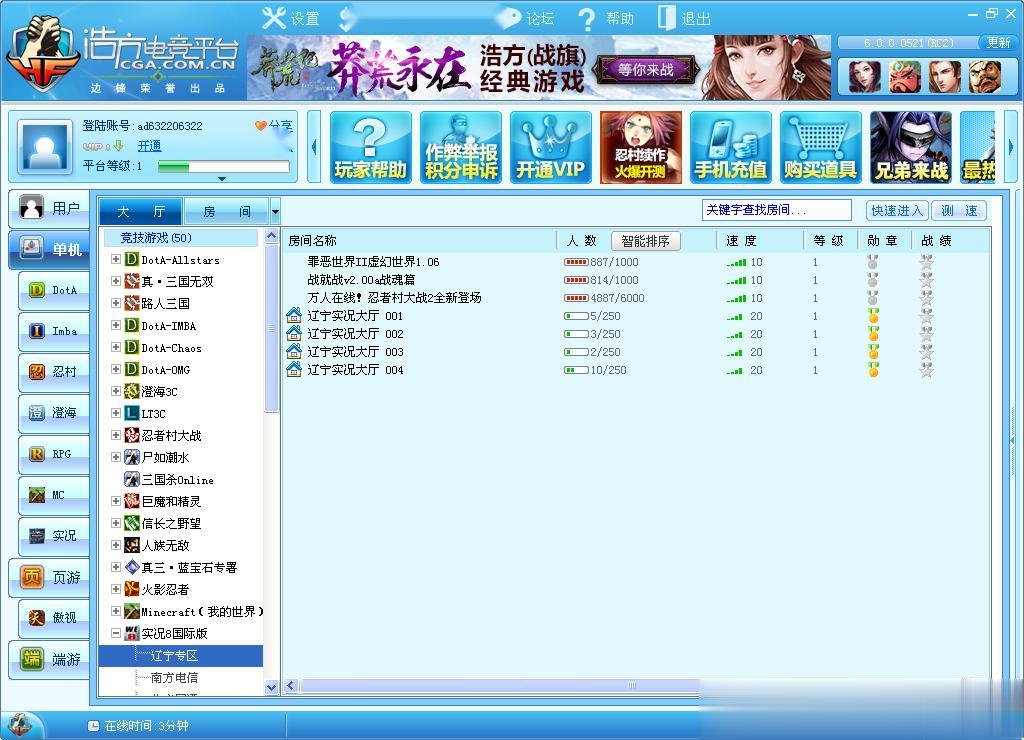
Task: Open the 玩家帮助 help icon
Action: pyautogui.click(x=371, y=147)
